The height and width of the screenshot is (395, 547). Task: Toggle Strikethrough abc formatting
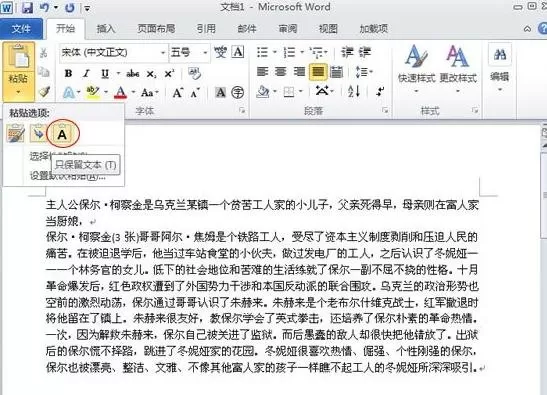tap(133, 73)
